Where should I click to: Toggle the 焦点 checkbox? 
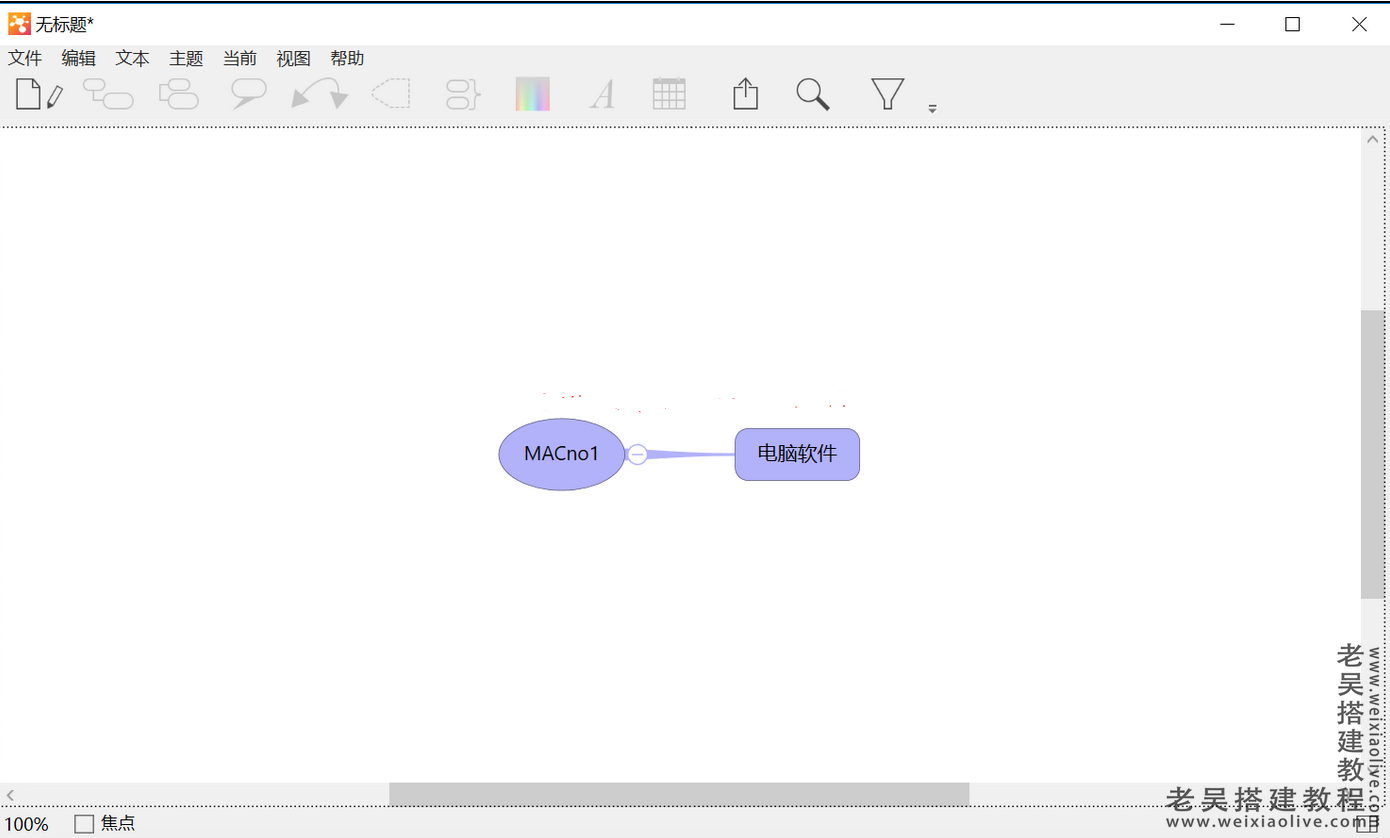tap(84, 824)
